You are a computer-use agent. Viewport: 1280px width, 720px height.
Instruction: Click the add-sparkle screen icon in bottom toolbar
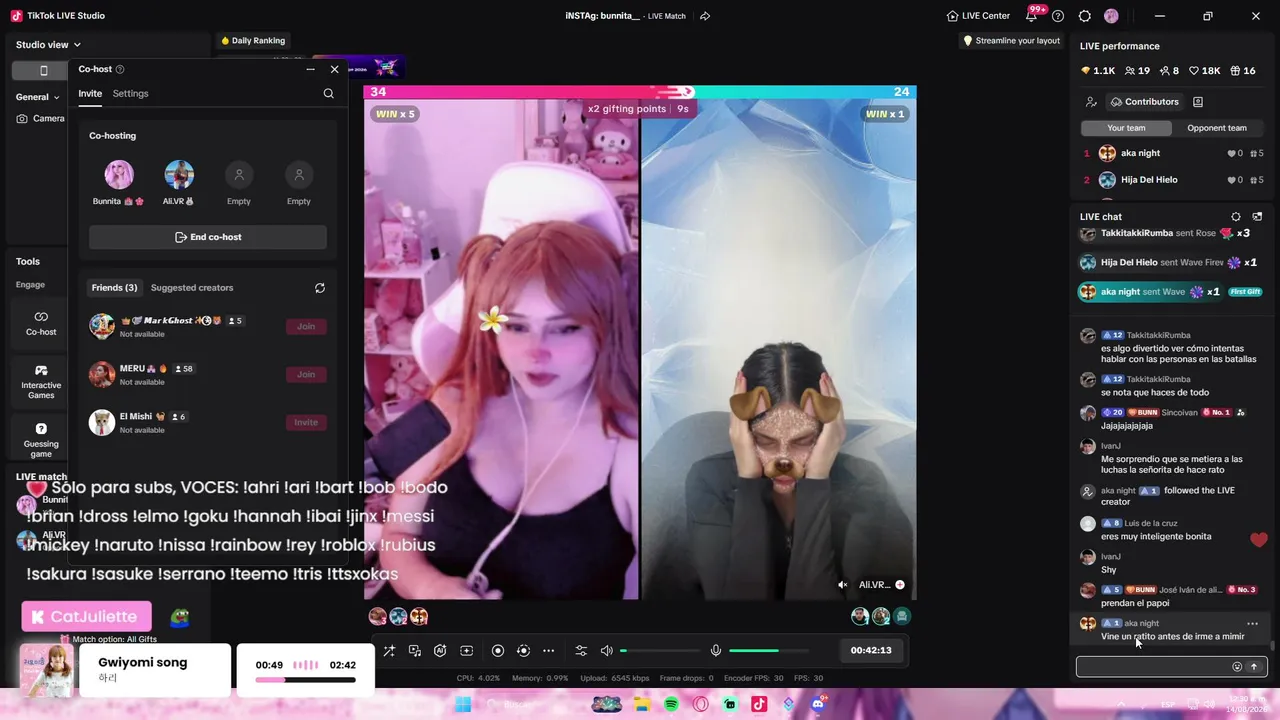click(x=466, y=651)
